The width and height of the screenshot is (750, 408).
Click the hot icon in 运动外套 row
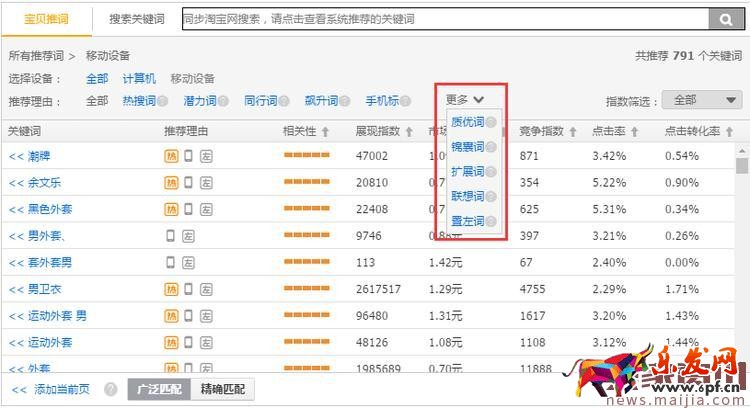[x=171, y=342]
